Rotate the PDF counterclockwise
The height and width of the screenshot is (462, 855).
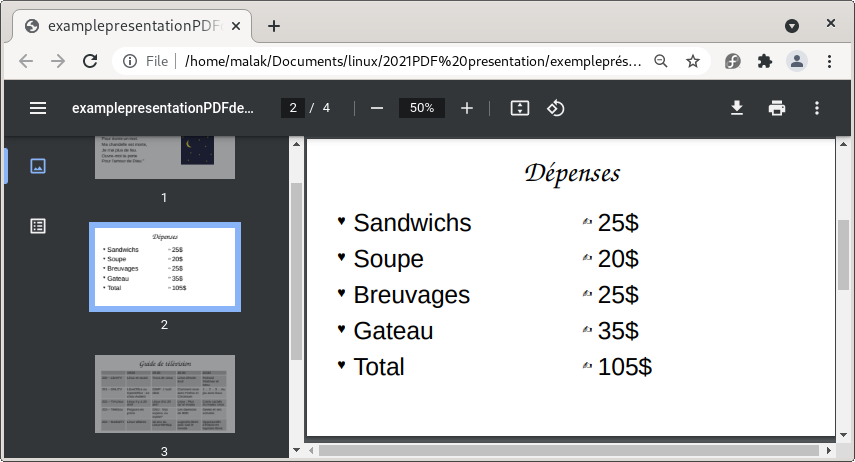point(556,108)
